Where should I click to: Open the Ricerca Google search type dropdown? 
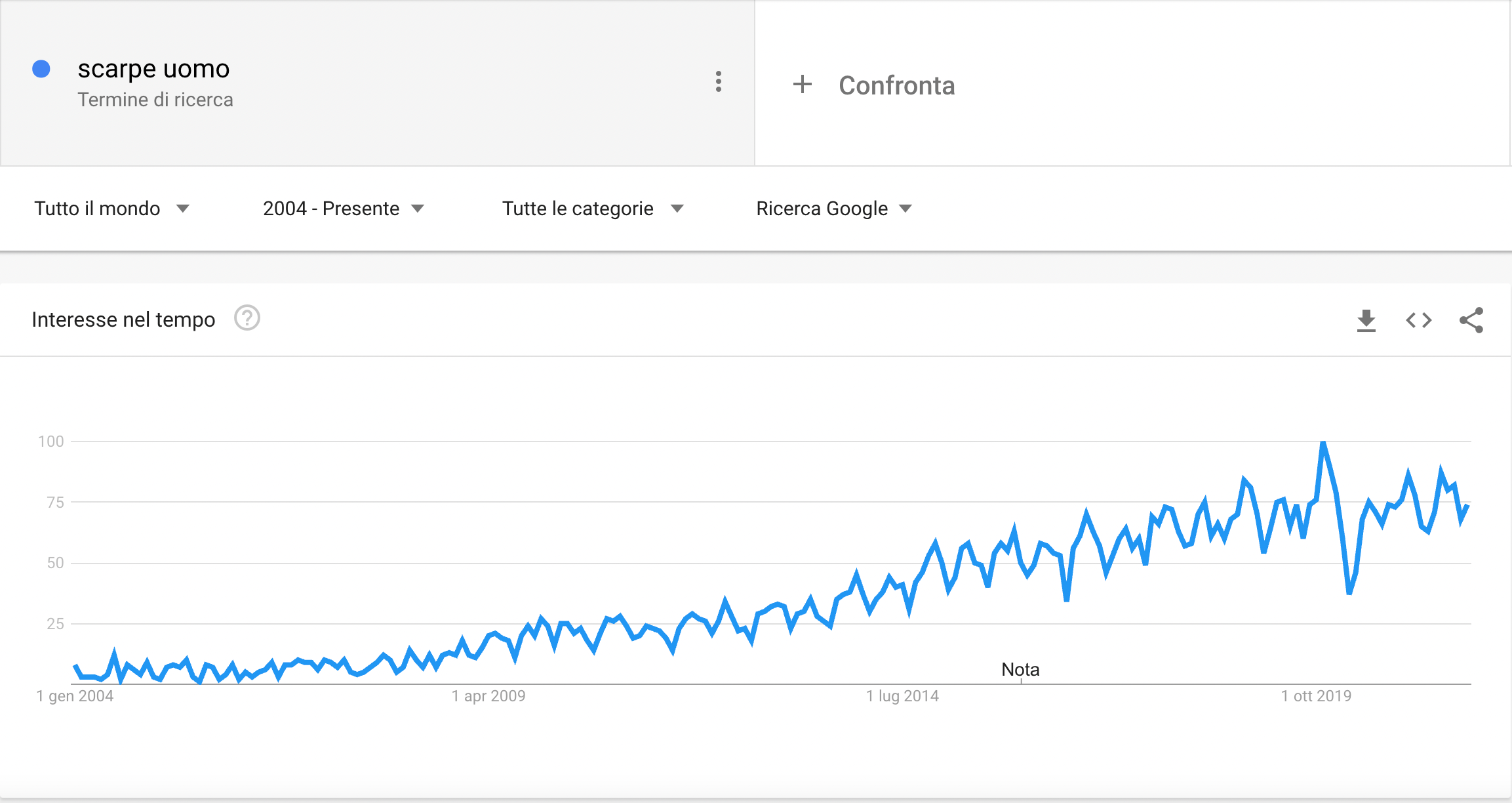[834, 209]
